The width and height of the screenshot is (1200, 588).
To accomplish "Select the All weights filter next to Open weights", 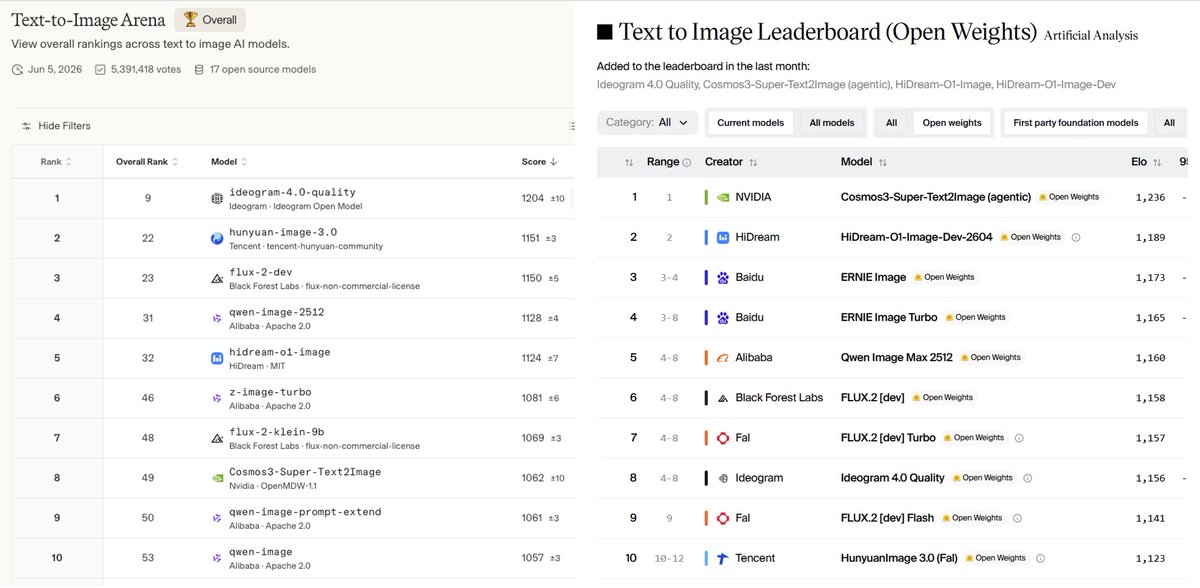I will point(891,123).
